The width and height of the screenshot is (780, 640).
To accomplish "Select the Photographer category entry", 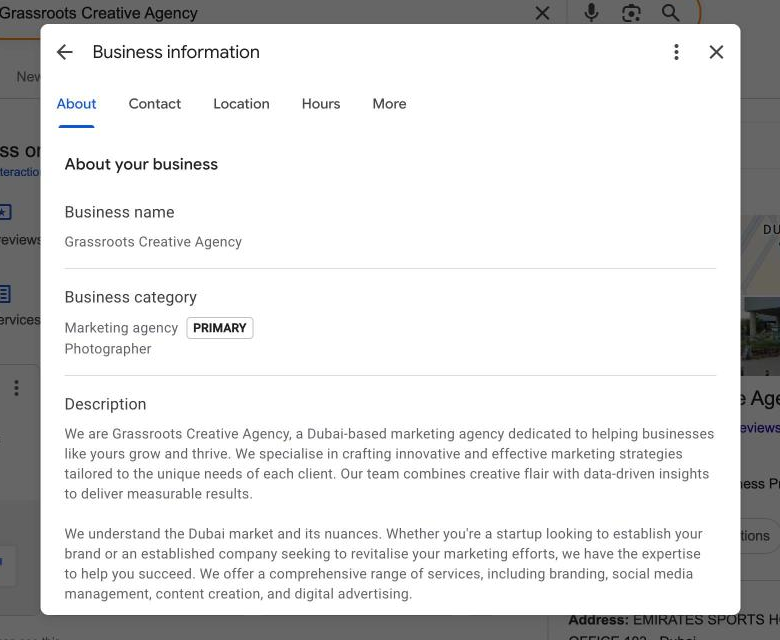I will pyautogui.click(x=108, y=349).
